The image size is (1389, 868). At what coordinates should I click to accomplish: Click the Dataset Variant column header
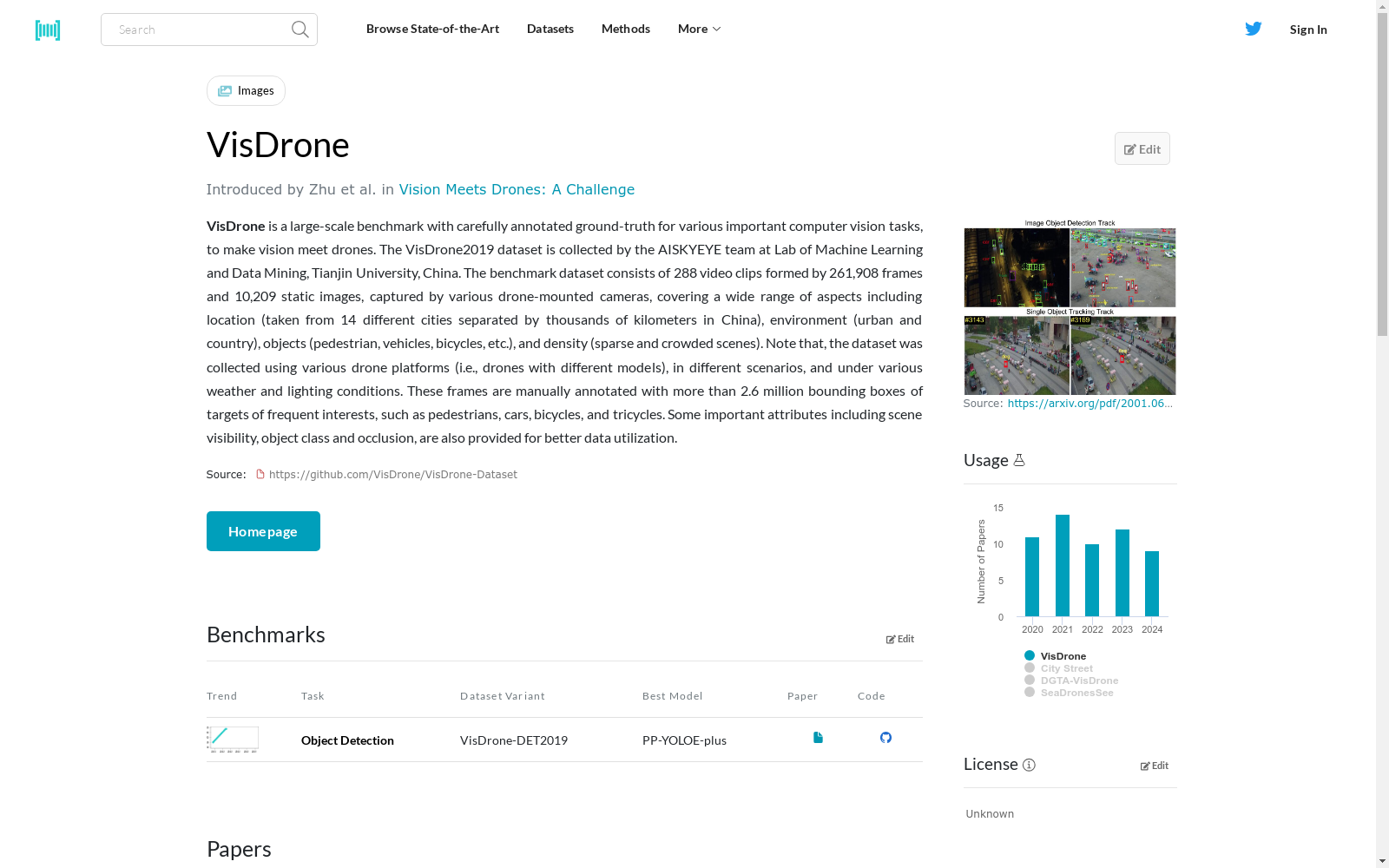[x=503, y=696]
